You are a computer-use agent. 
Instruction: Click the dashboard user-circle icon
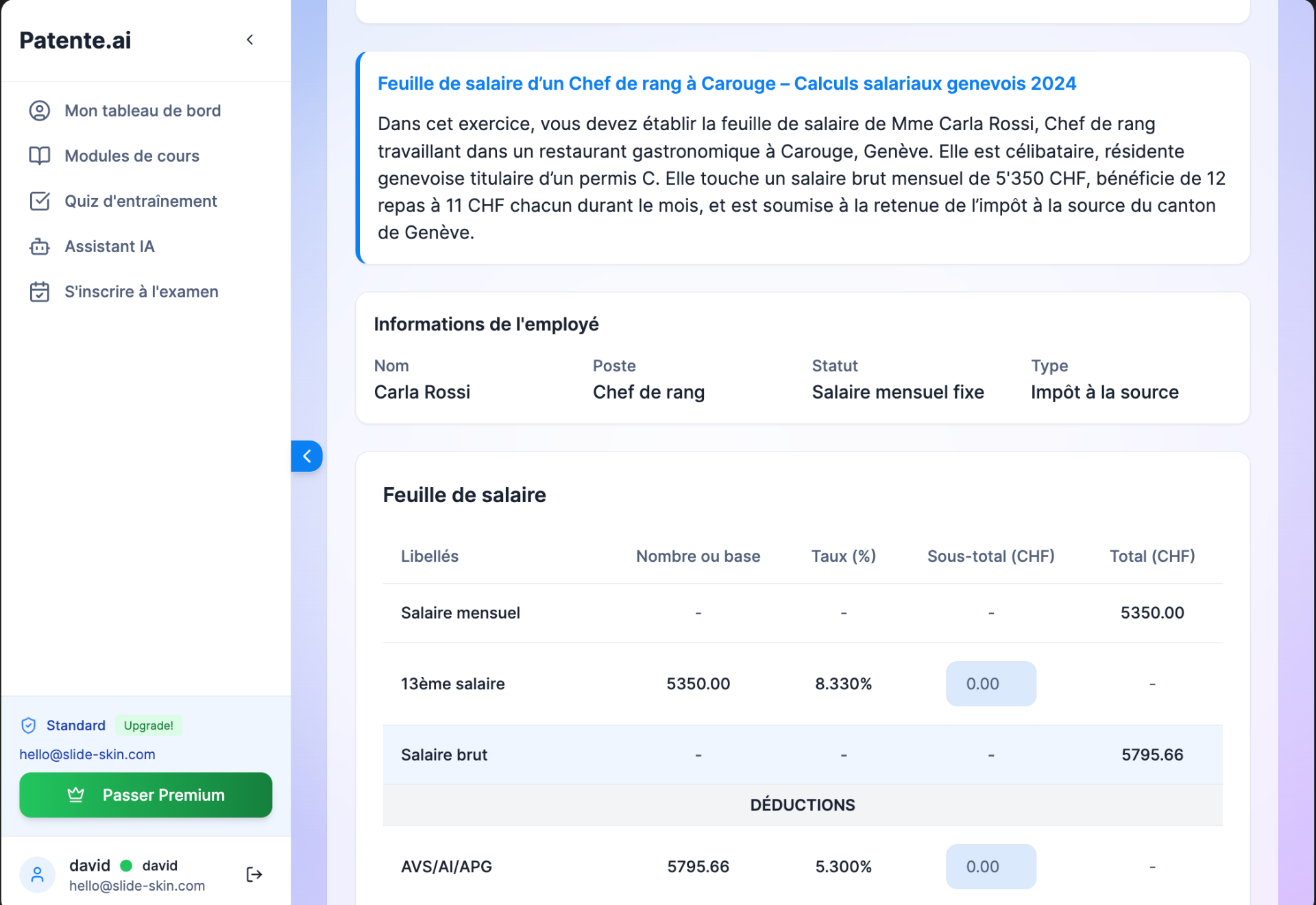[40, 110]
